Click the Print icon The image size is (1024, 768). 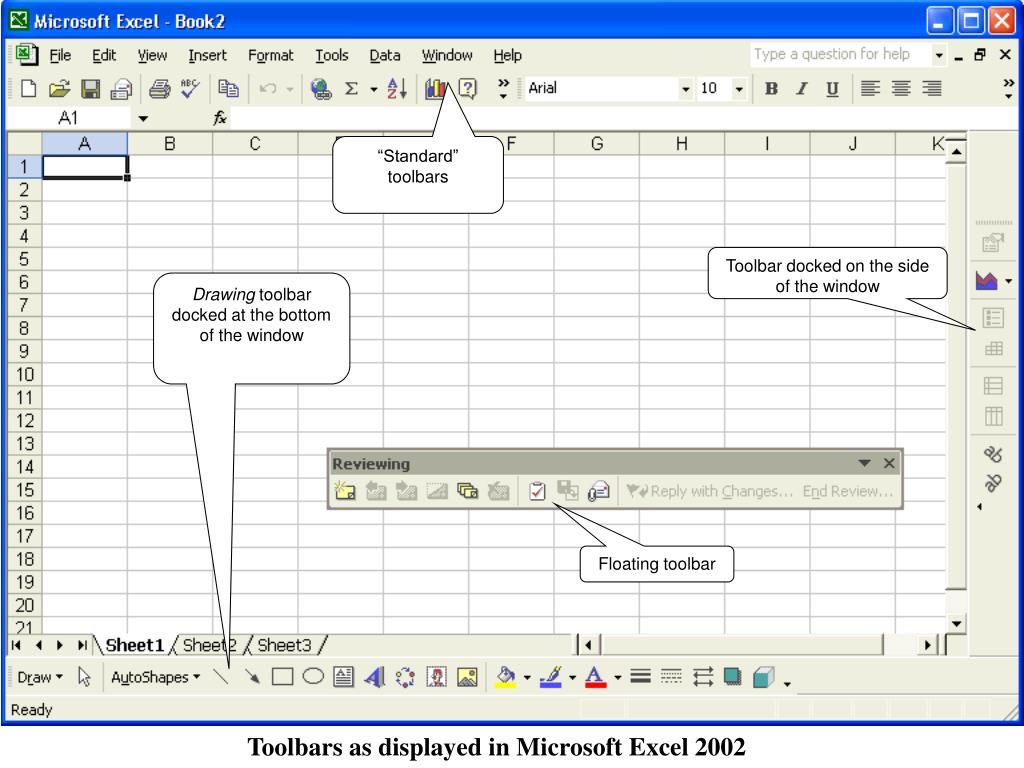pos(159,88)
